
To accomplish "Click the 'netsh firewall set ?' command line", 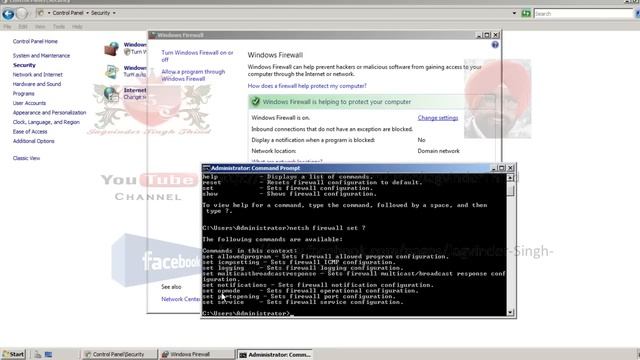I will tap(284, 228).
